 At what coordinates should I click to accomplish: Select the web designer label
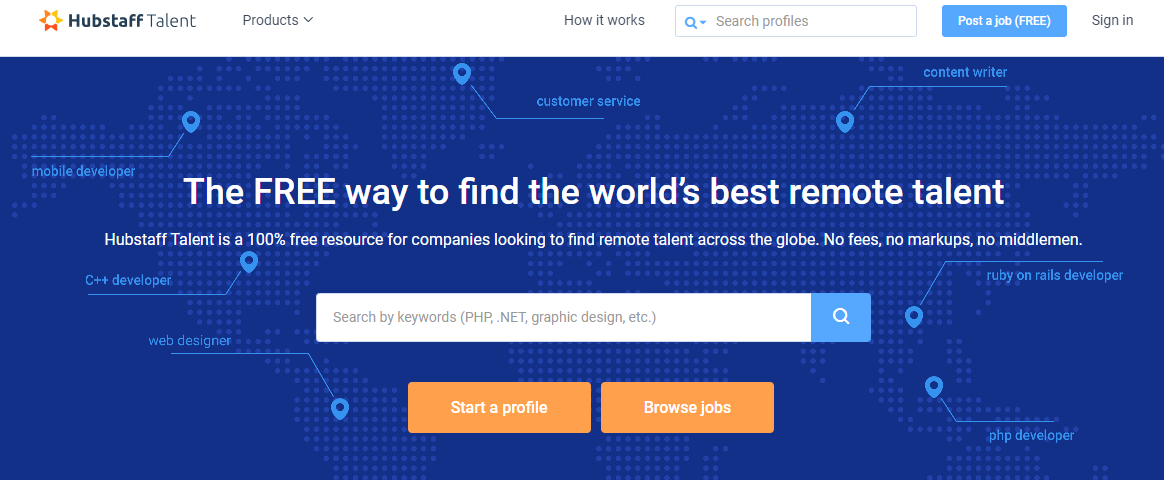[189, 341]
